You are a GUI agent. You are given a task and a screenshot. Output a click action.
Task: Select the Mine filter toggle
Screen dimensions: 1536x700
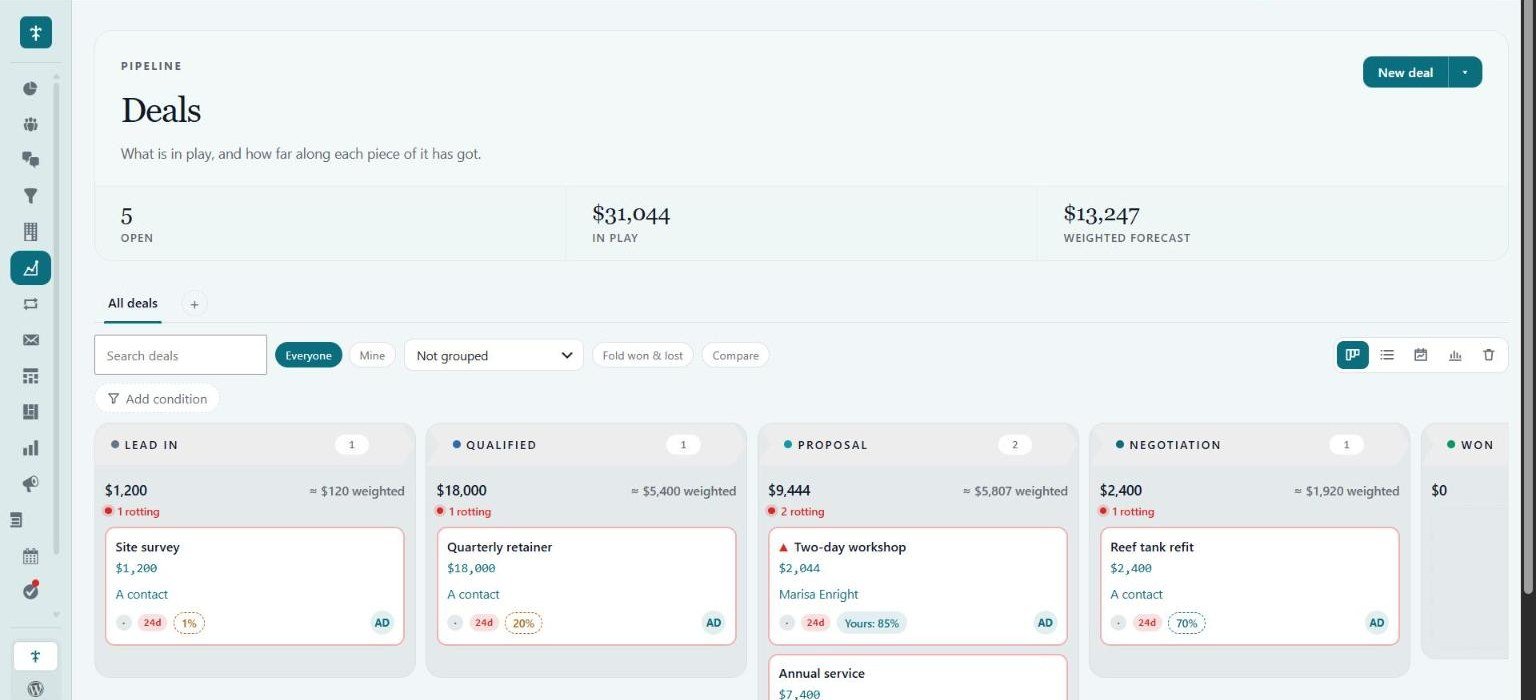point(372,355)
